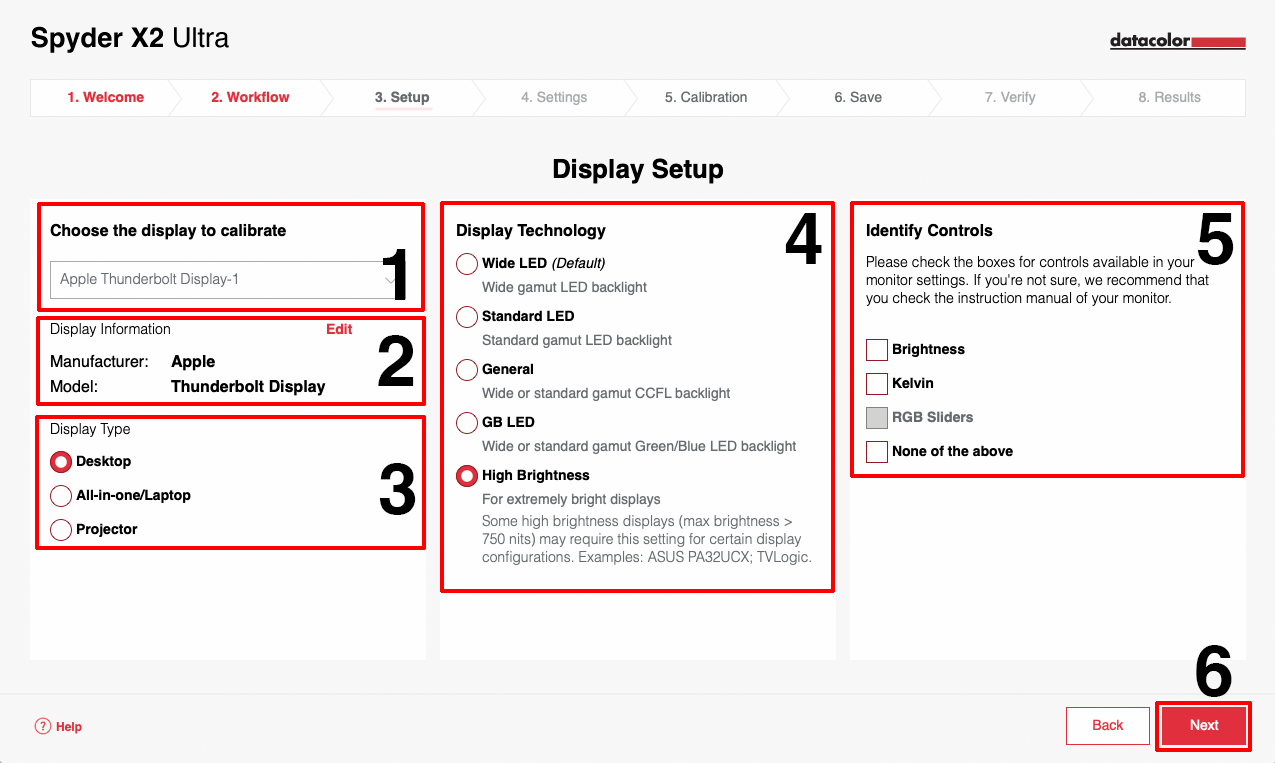Image resolution: width=1275 pixels, height=763 pixels.
Task: Click Edit display information link
Action: pos(339,329)
